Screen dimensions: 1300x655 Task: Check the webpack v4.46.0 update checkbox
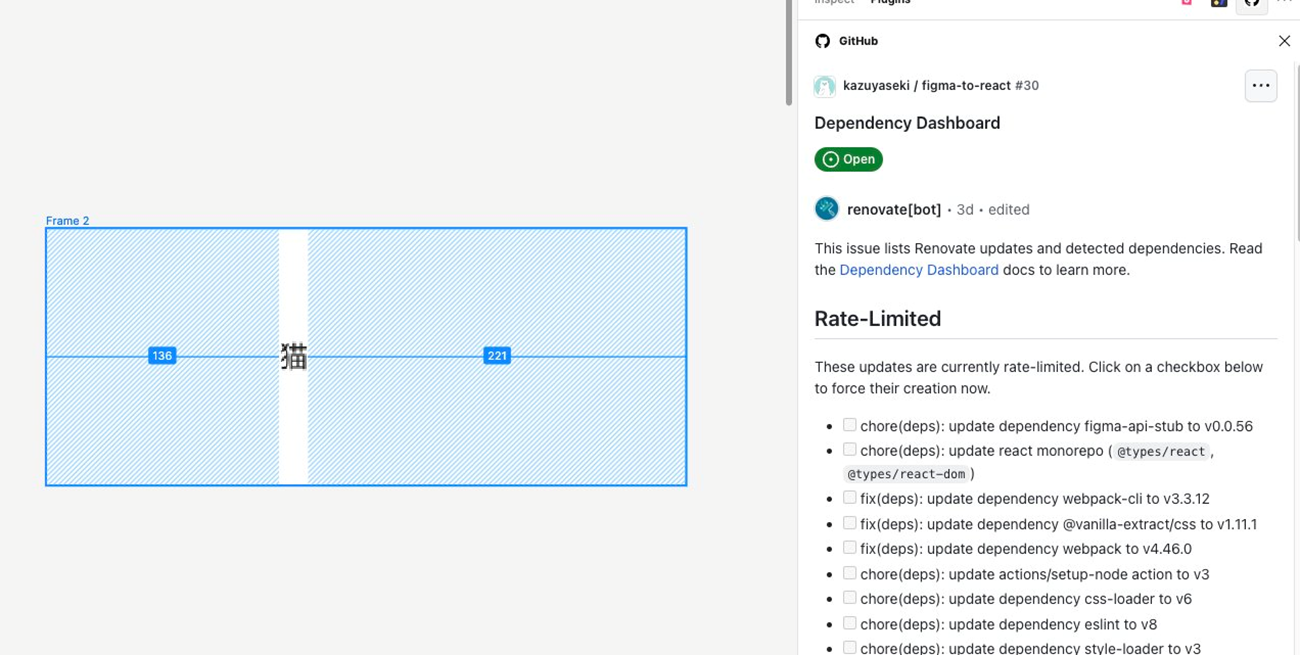click(849, 548)
